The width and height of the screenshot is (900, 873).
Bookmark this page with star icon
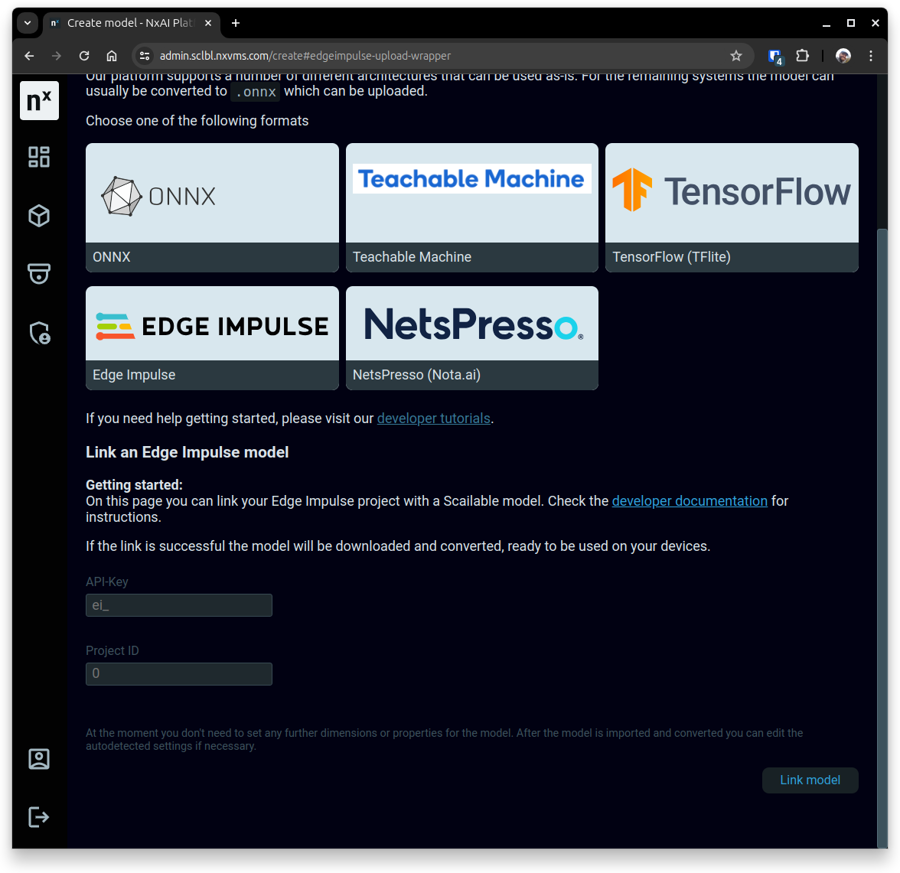coord(736,56)
